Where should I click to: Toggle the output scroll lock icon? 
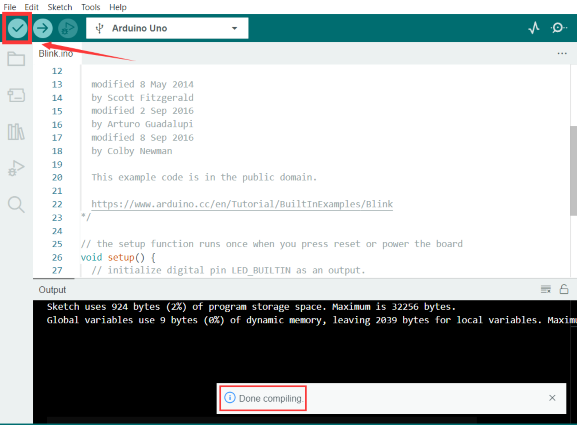click(x=564, y=289)
